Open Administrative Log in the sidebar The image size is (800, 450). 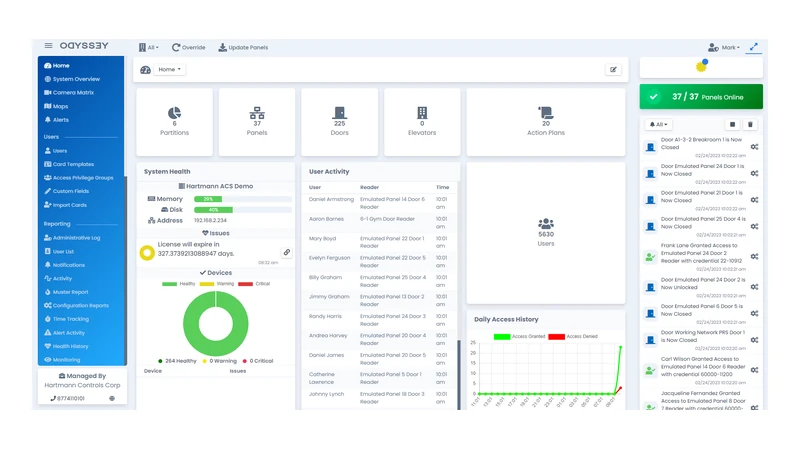click(x=72, y=238)
